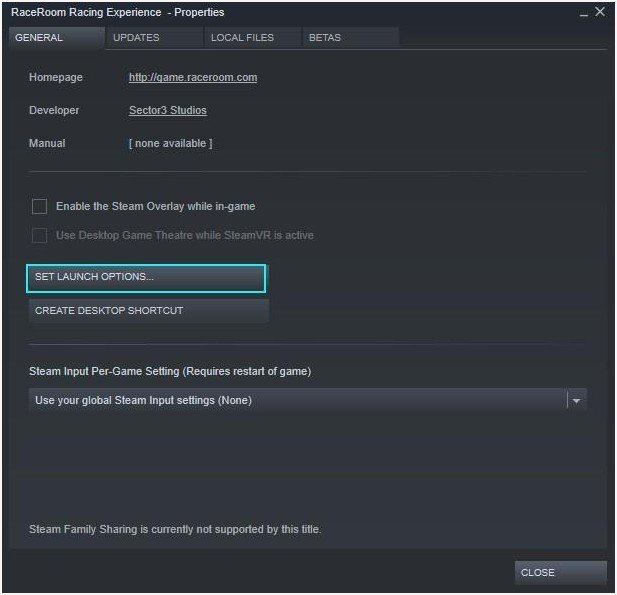Click the Homepage field label
Screen dimensions: 617x595
[56, 78]
